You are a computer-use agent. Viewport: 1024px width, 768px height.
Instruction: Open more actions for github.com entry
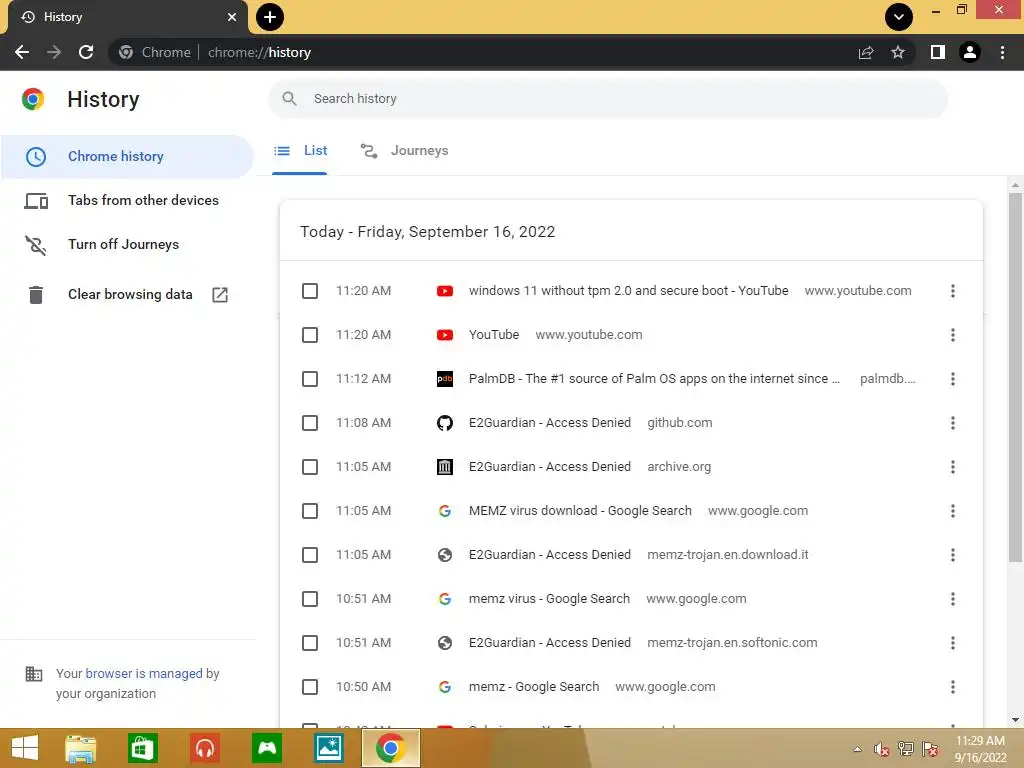[953, 423]
